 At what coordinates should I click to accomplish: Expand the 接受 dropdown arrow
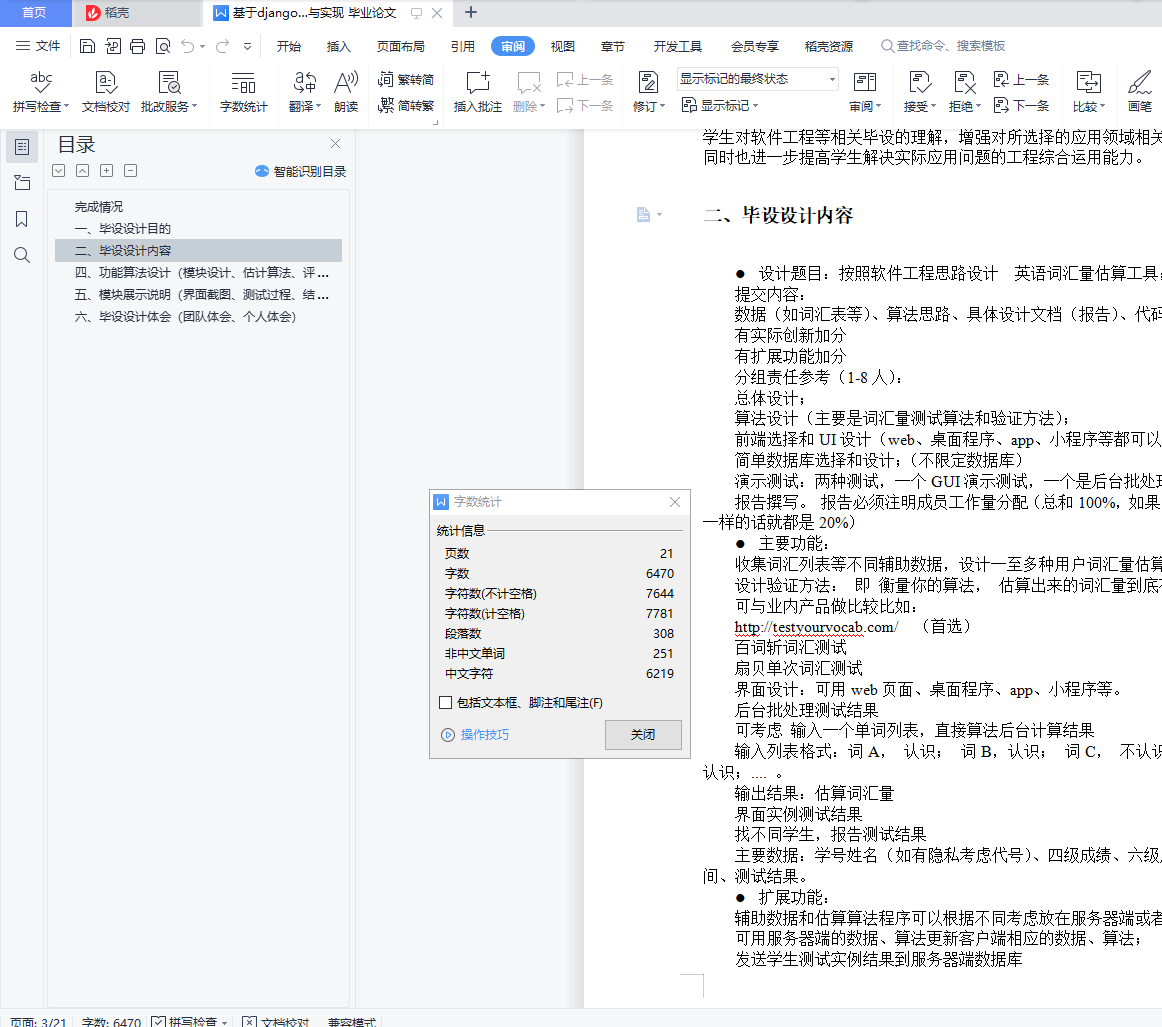tap(933, 106)
